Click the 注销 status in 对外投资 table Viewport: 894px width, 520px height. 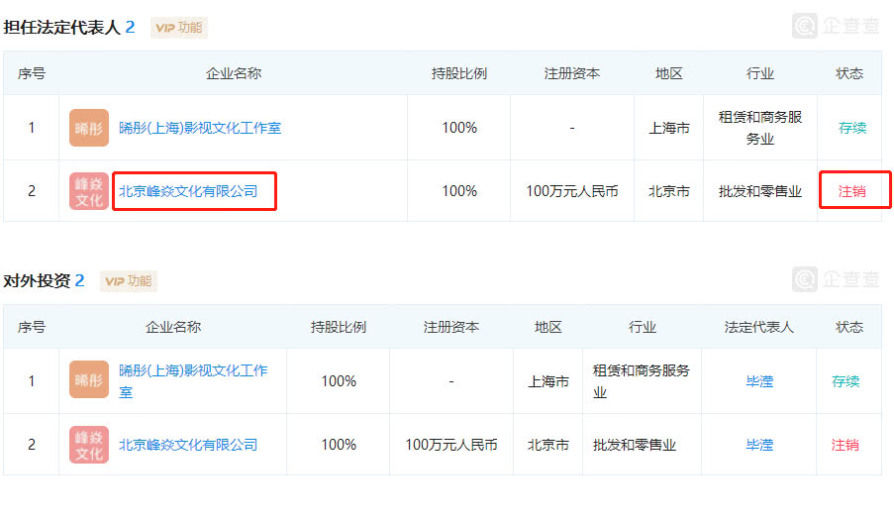coord(846,445)
